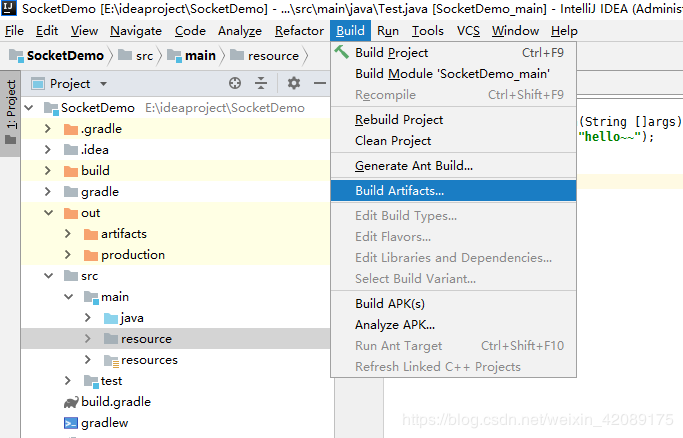Click the gradle folder icon
The width and height of the screenshot is (683, 438).
(x=71, y=192)
